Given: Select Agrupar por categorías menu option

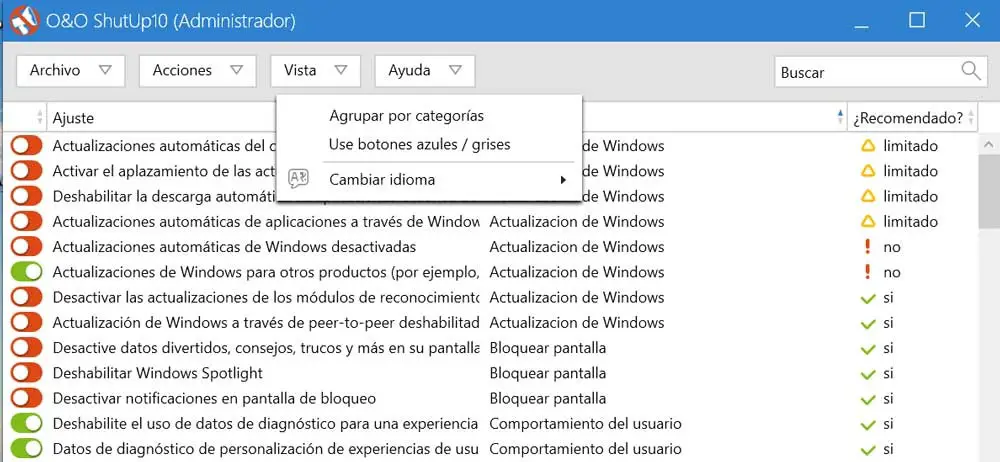Looking at the screenshot, I should pos(406,116).
